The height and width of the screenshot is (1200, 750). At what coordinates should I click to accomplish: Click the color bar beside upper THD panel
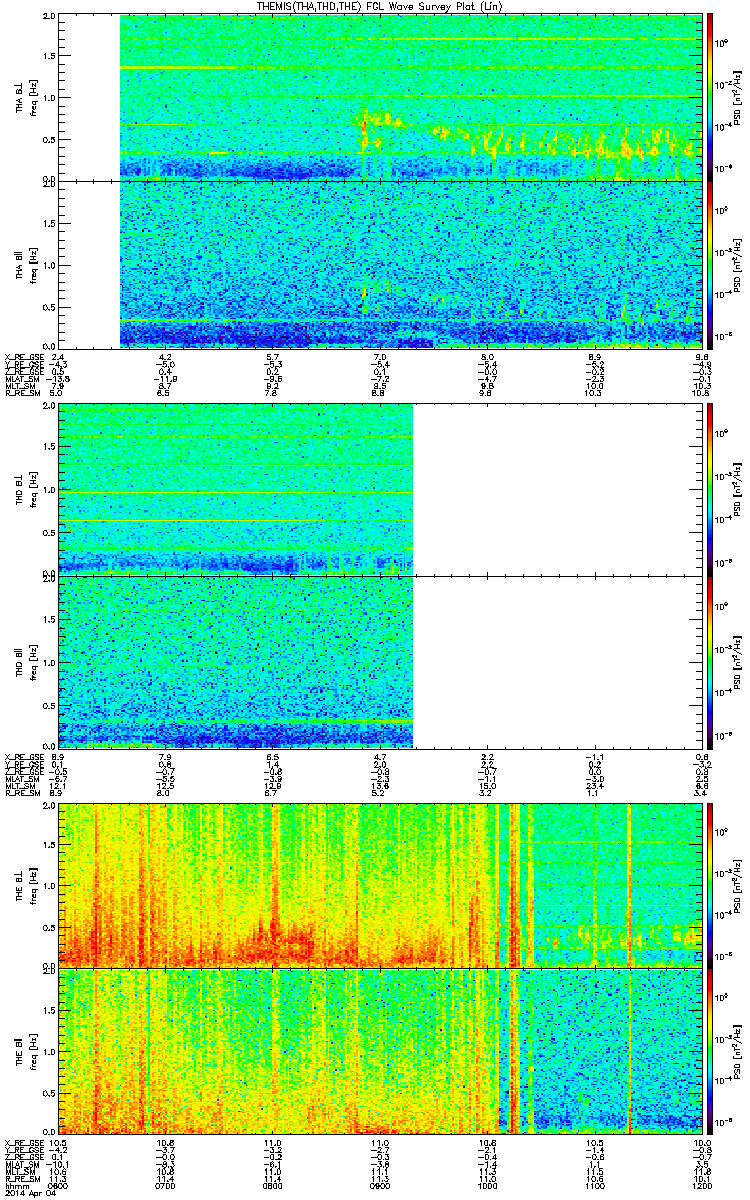[711, 489]
